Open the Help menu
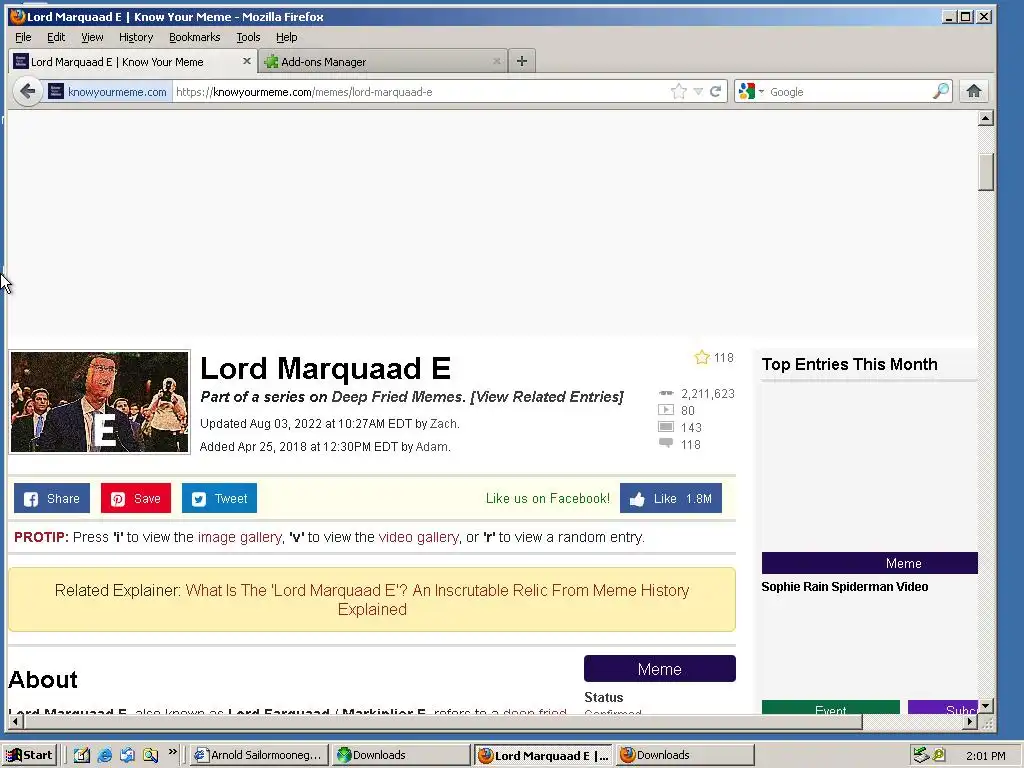1024x768 pixels. click(x=286, y=37)
